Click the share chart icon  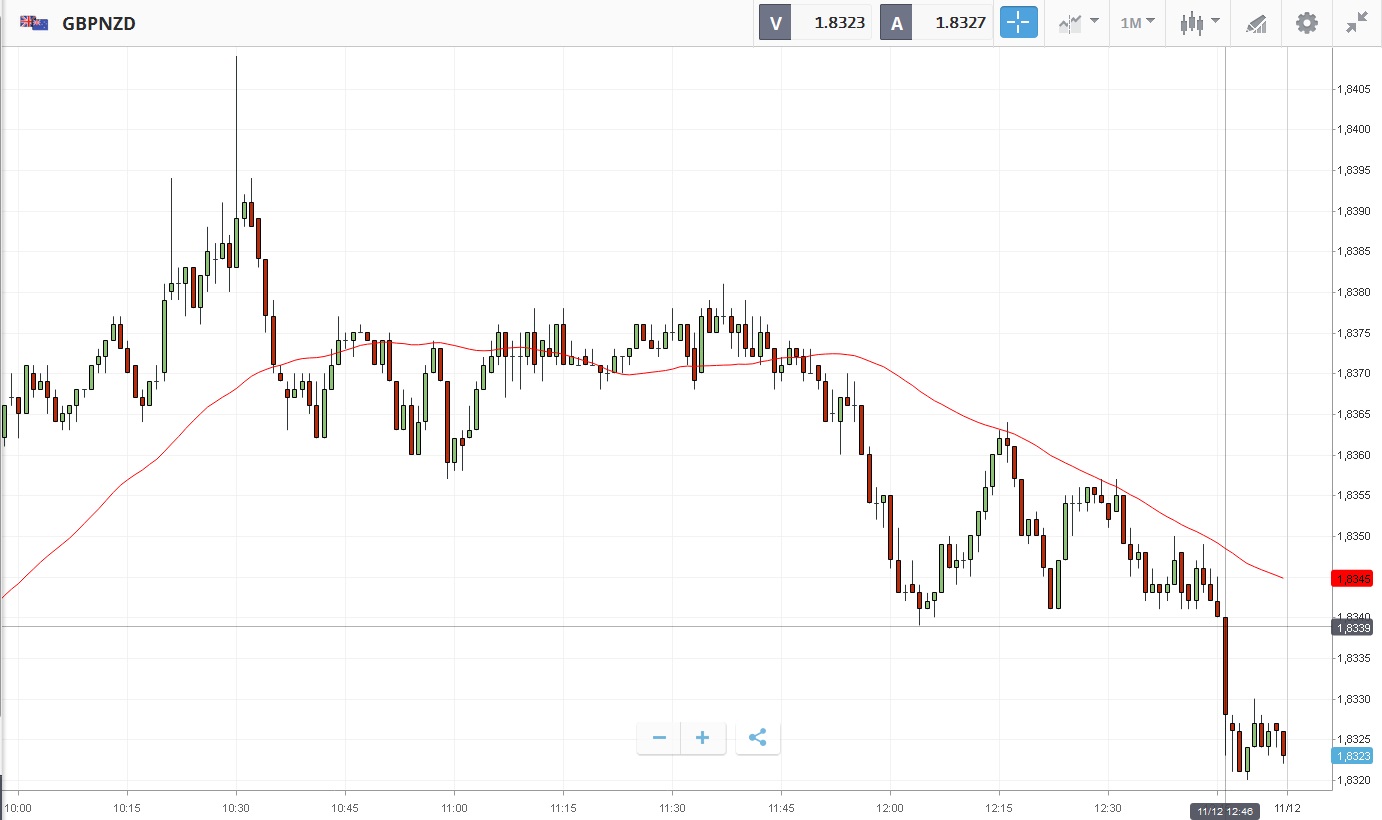(757, 738)
